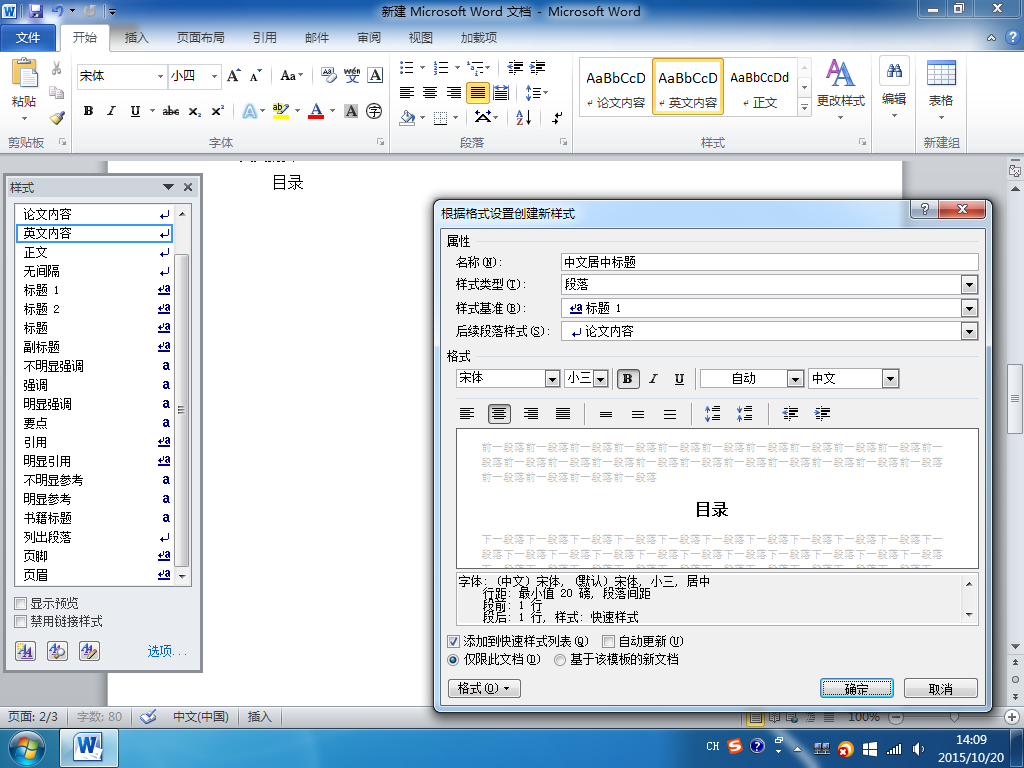This screenshot has width=1024, height=768.
Task: Open the 样式类型 dropdown
Action: (x=969, y=285)
